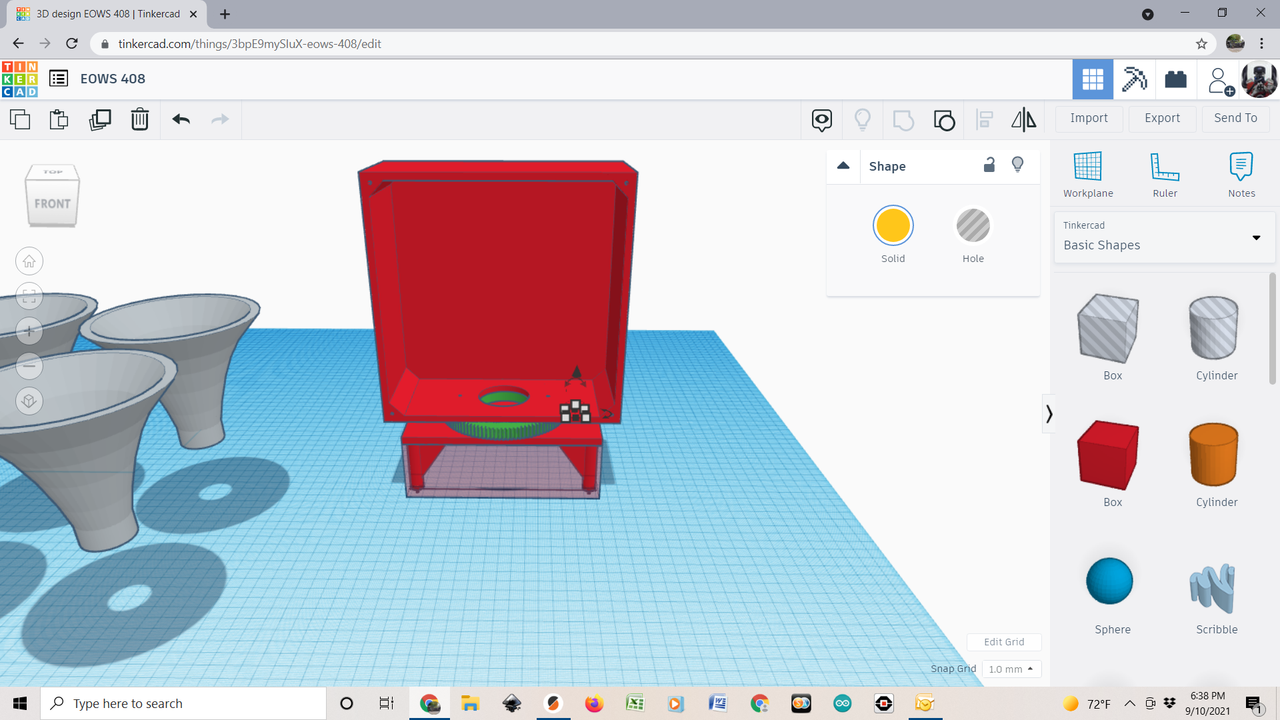Pick the striped hole Cylinder shape
This screenshot has height=720, width=1280.
click(1216, 328)
